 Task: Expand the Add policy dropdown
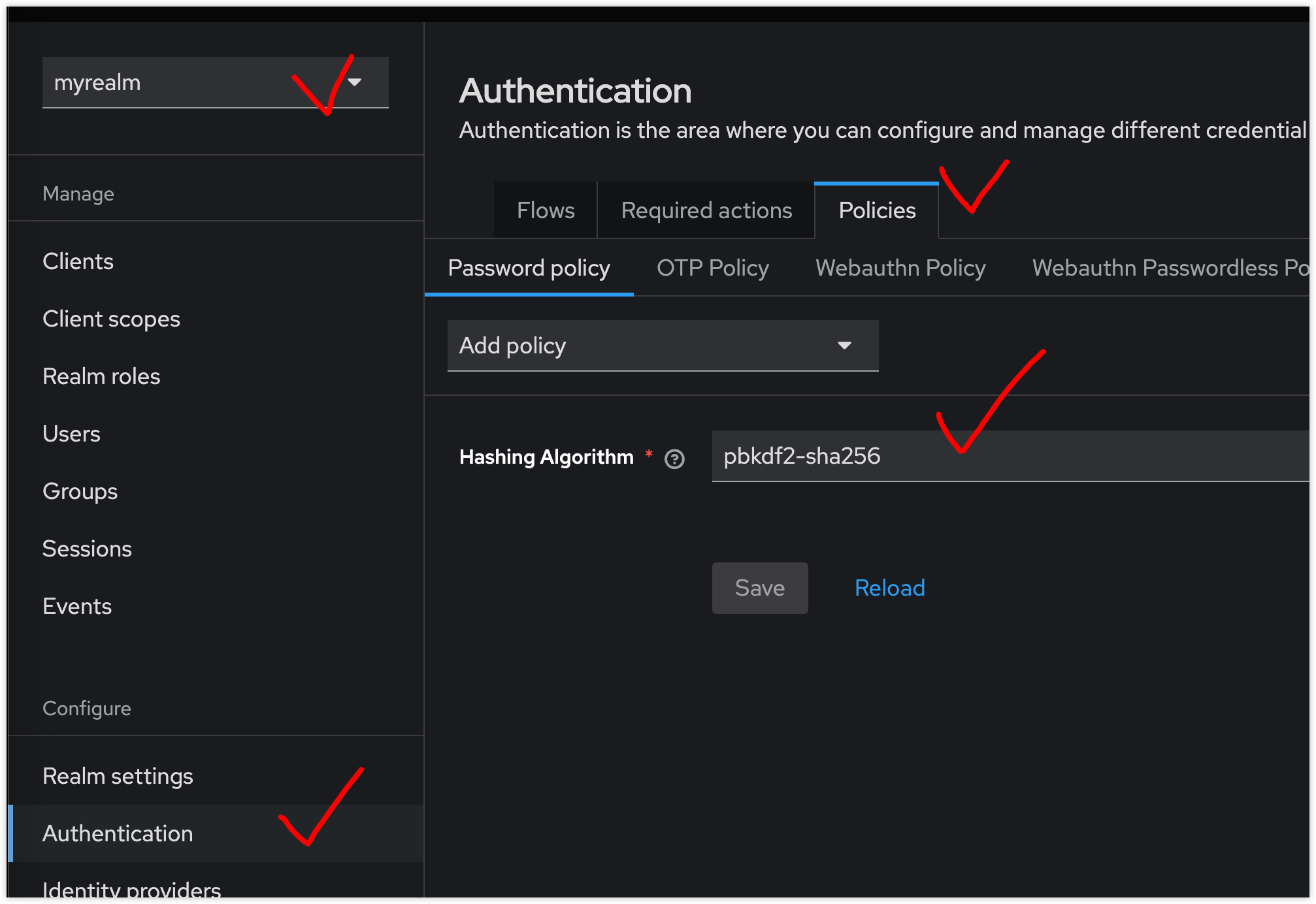pyautogui.click(x=662, y=346)
